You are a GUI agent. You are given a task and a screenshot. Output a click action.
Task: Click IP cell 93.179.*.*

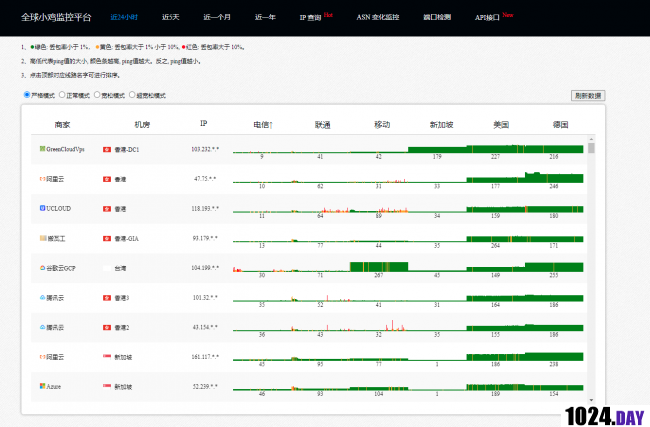(205, 238)
